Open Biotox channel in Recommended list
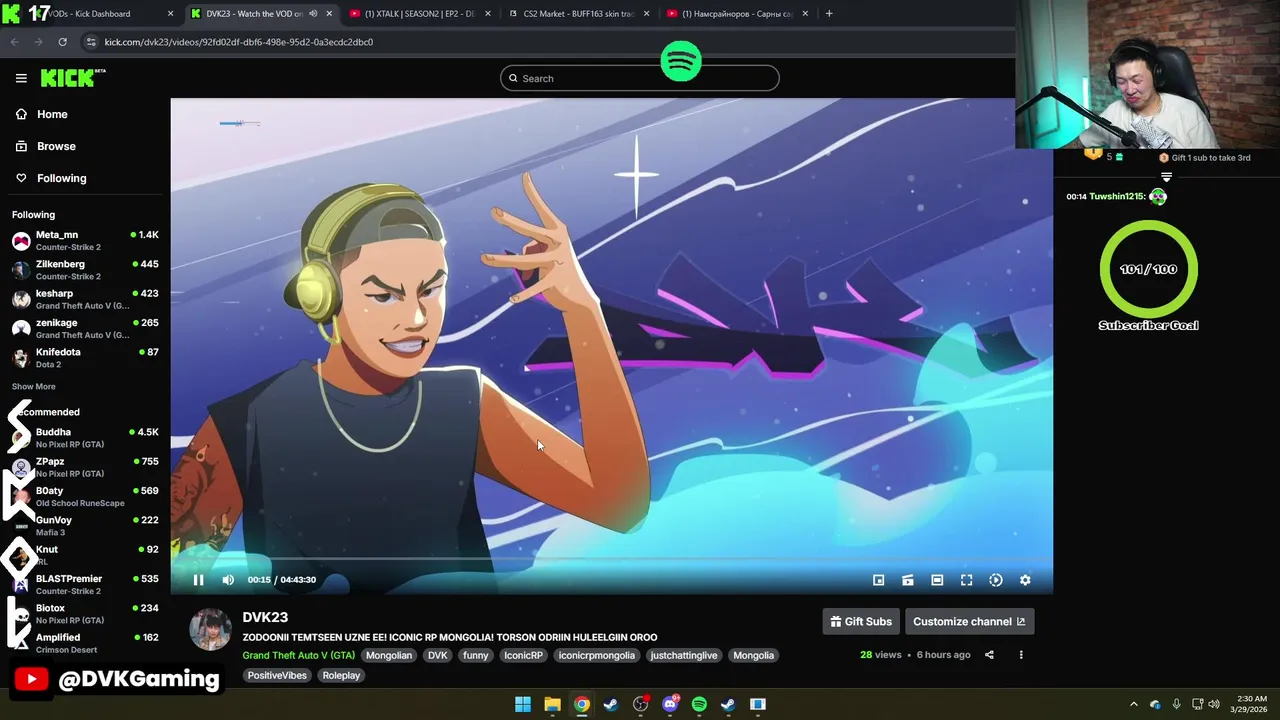 coord(85,614)
